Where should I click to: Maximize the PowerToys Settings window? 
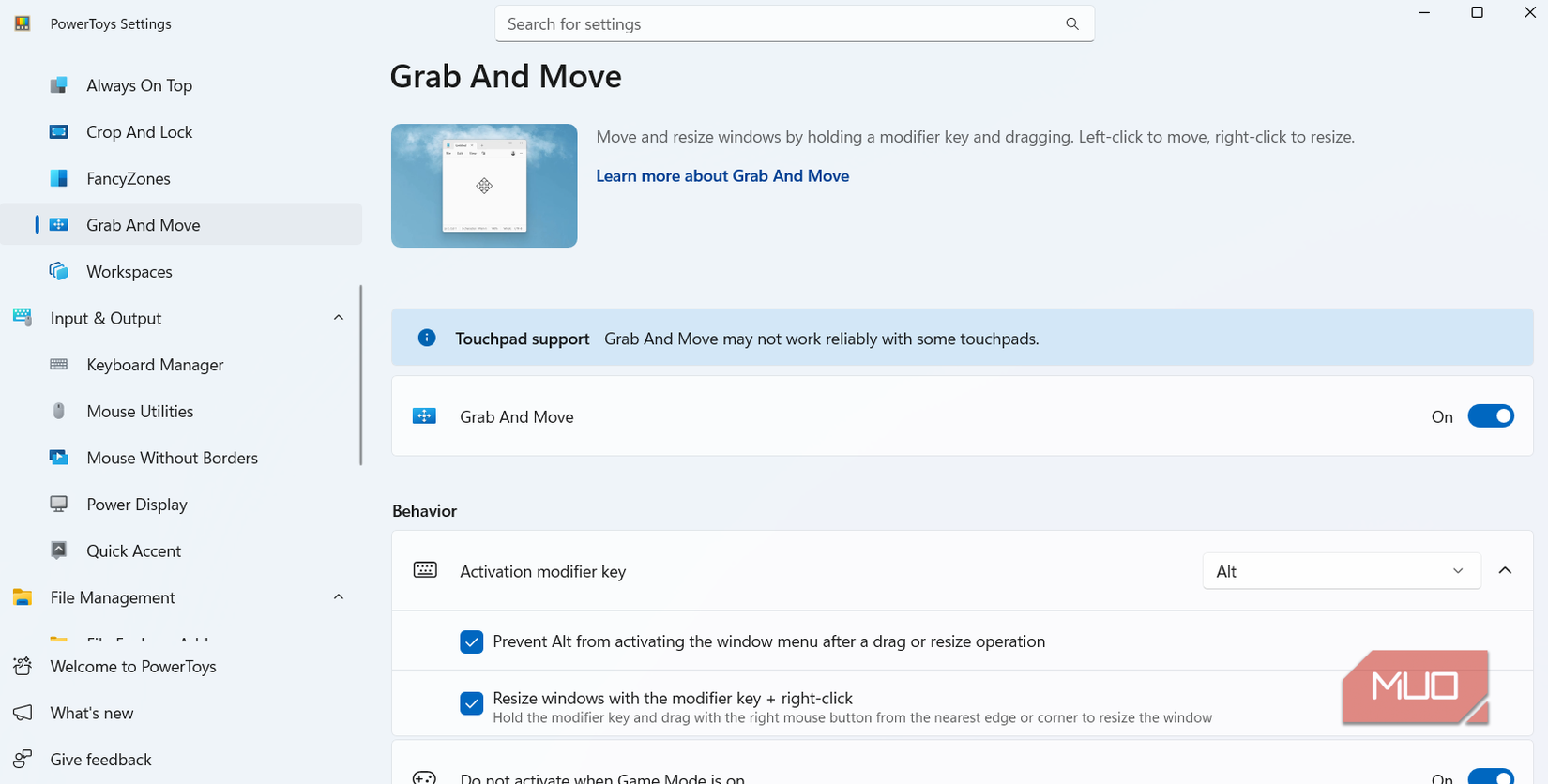click(x=1477, y=13)
